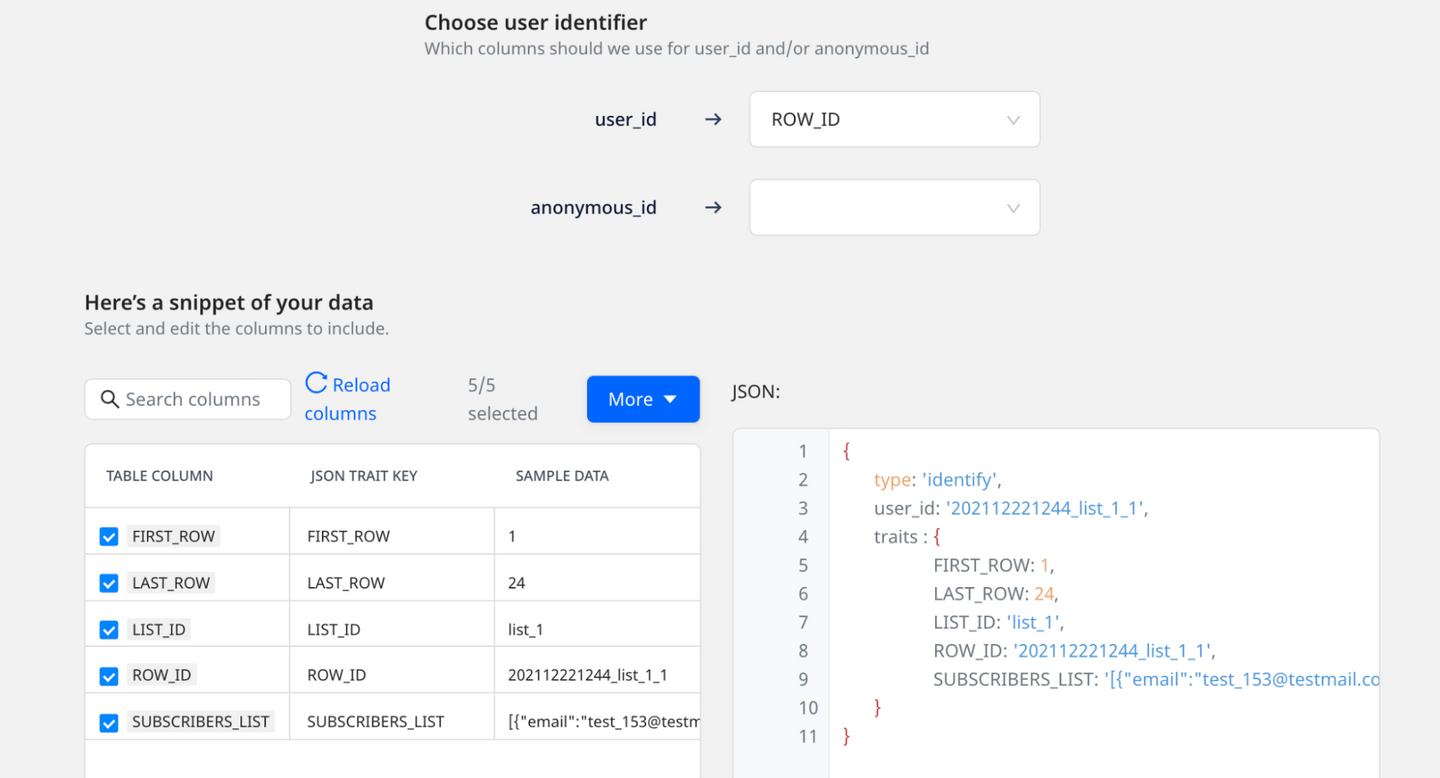Image resolution: width=1440 pixels, height=778 pixels.
Task: Uncheck the FIRST_ROW column checkbox
Action: click(x=108, y=536)
